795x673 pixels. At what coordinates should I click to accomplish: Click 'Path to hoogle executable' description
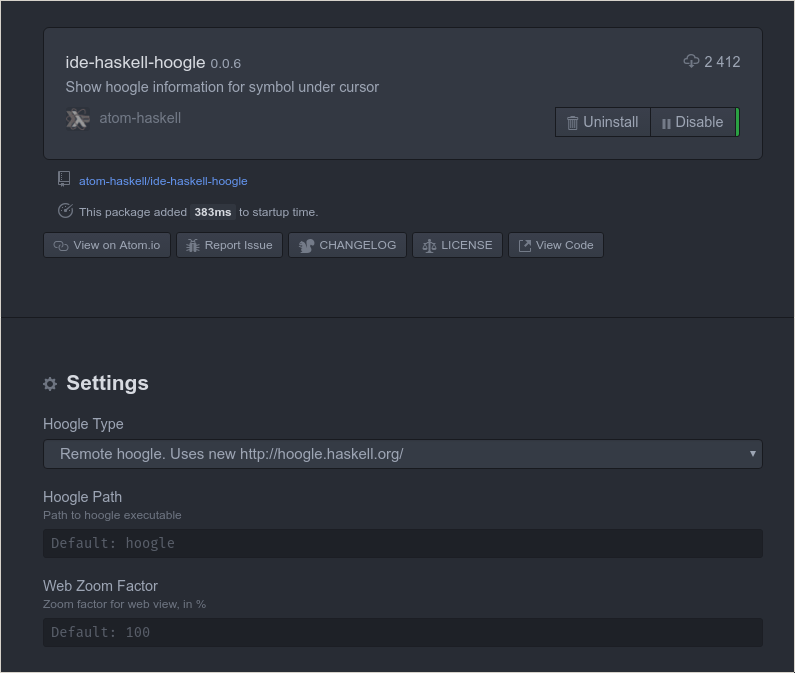pyautogui.click(x=112, y=515)
